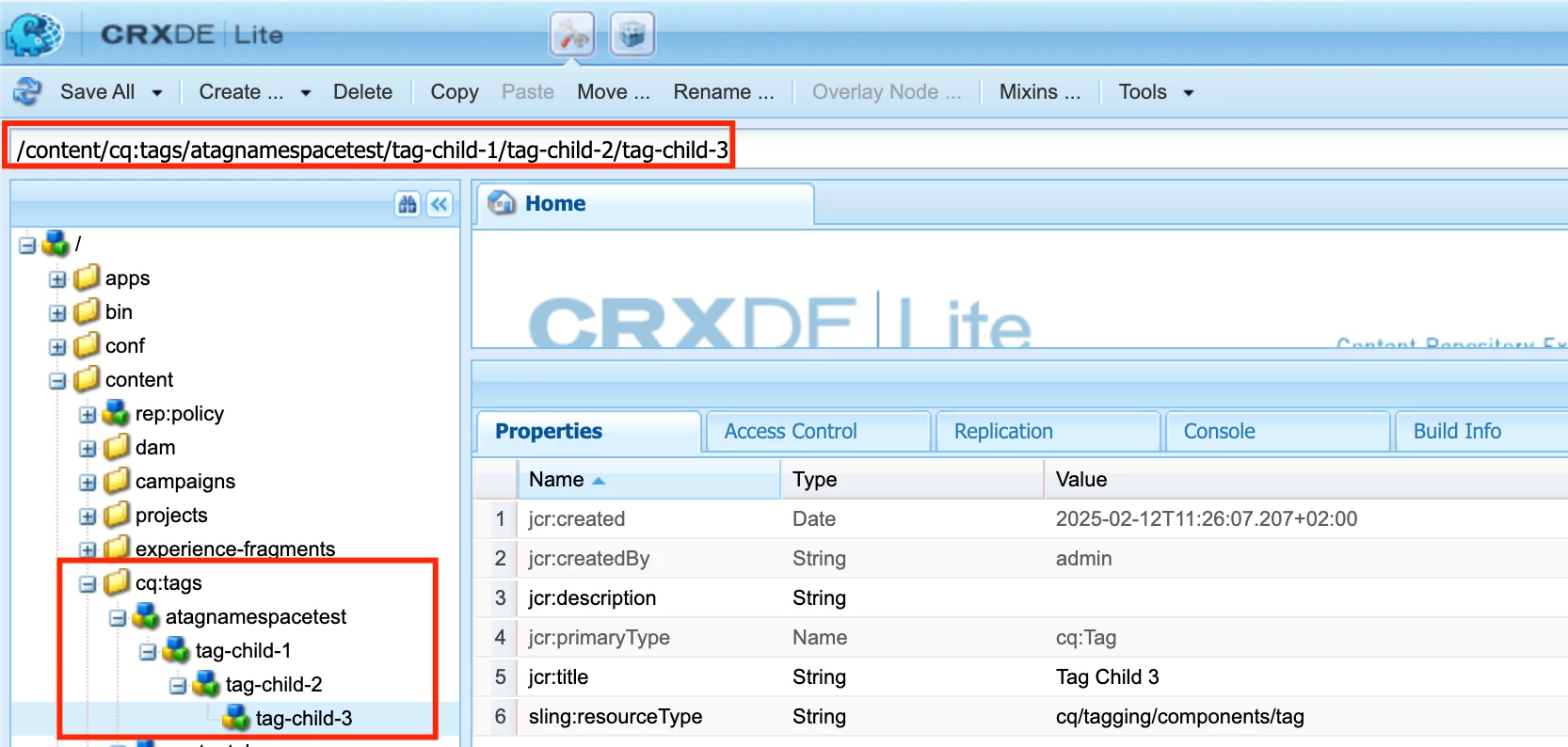Click the cq/tagging/components/tag value
Image resolution: width=1568 pixels, height=747 pixels.
coord(1180,717)
